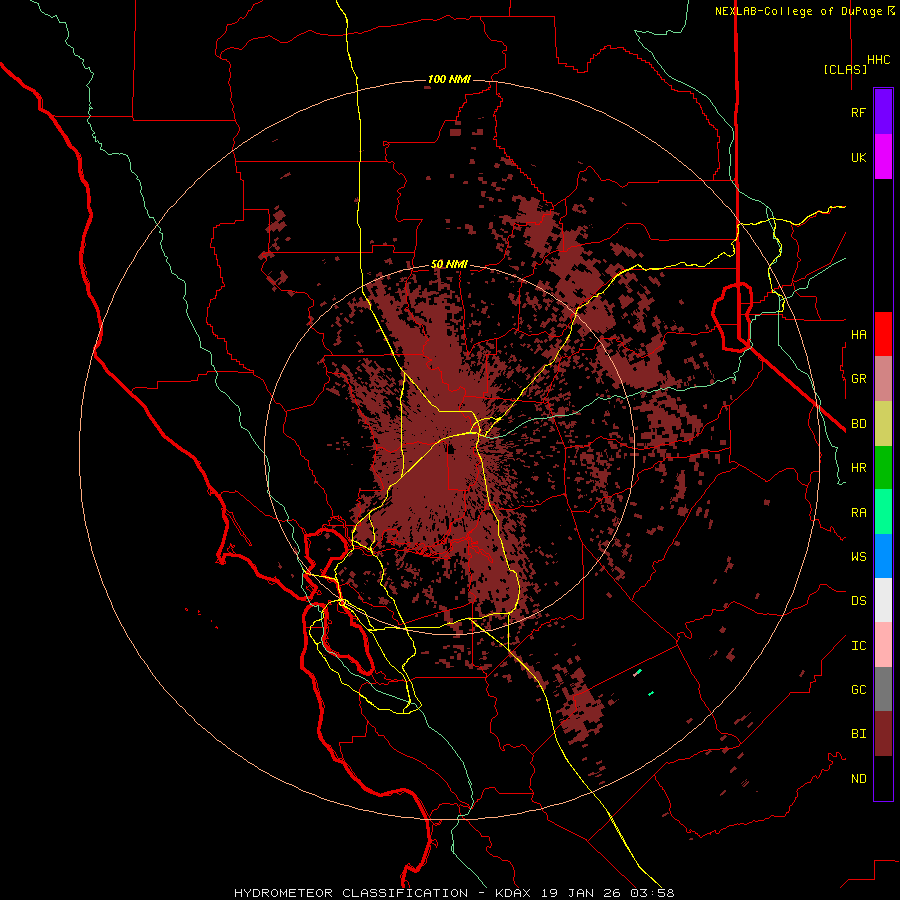The width and height of the screenshot is (900, 900).
Task: Click the BD legend label
Action: (x=858, y=424)
